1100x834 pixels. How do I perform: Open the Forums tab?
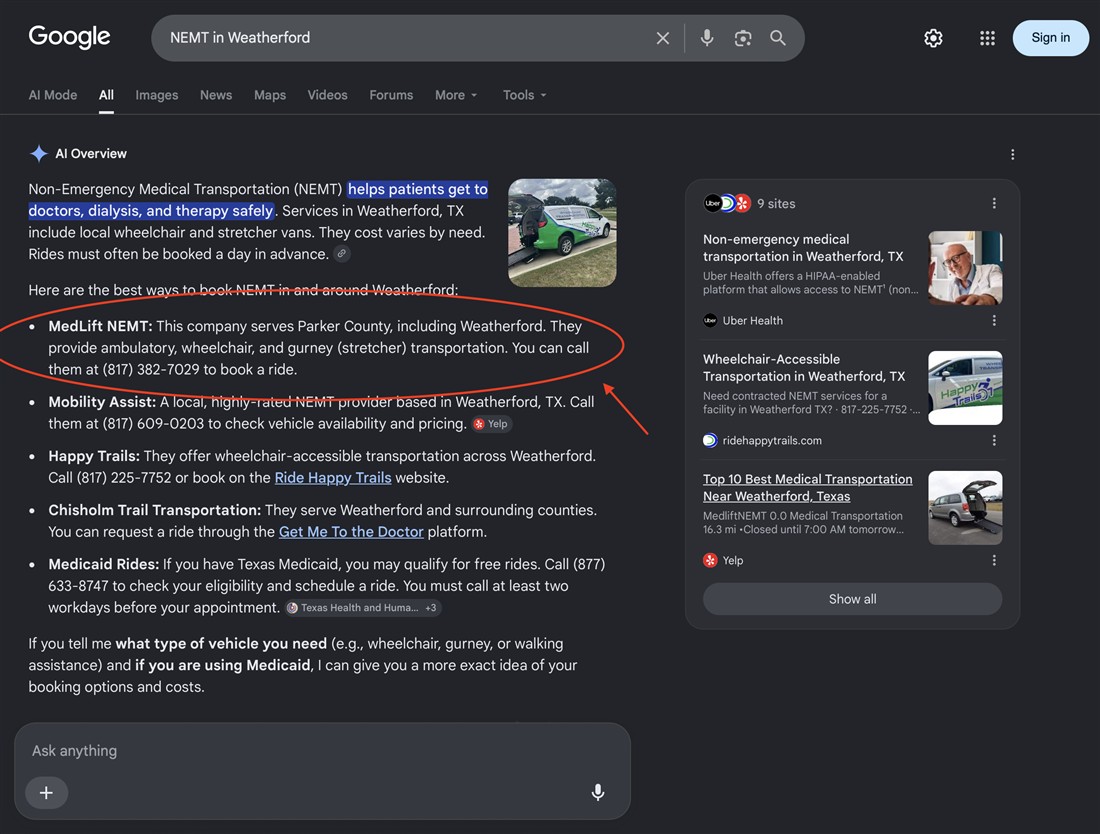click(391, 95)
